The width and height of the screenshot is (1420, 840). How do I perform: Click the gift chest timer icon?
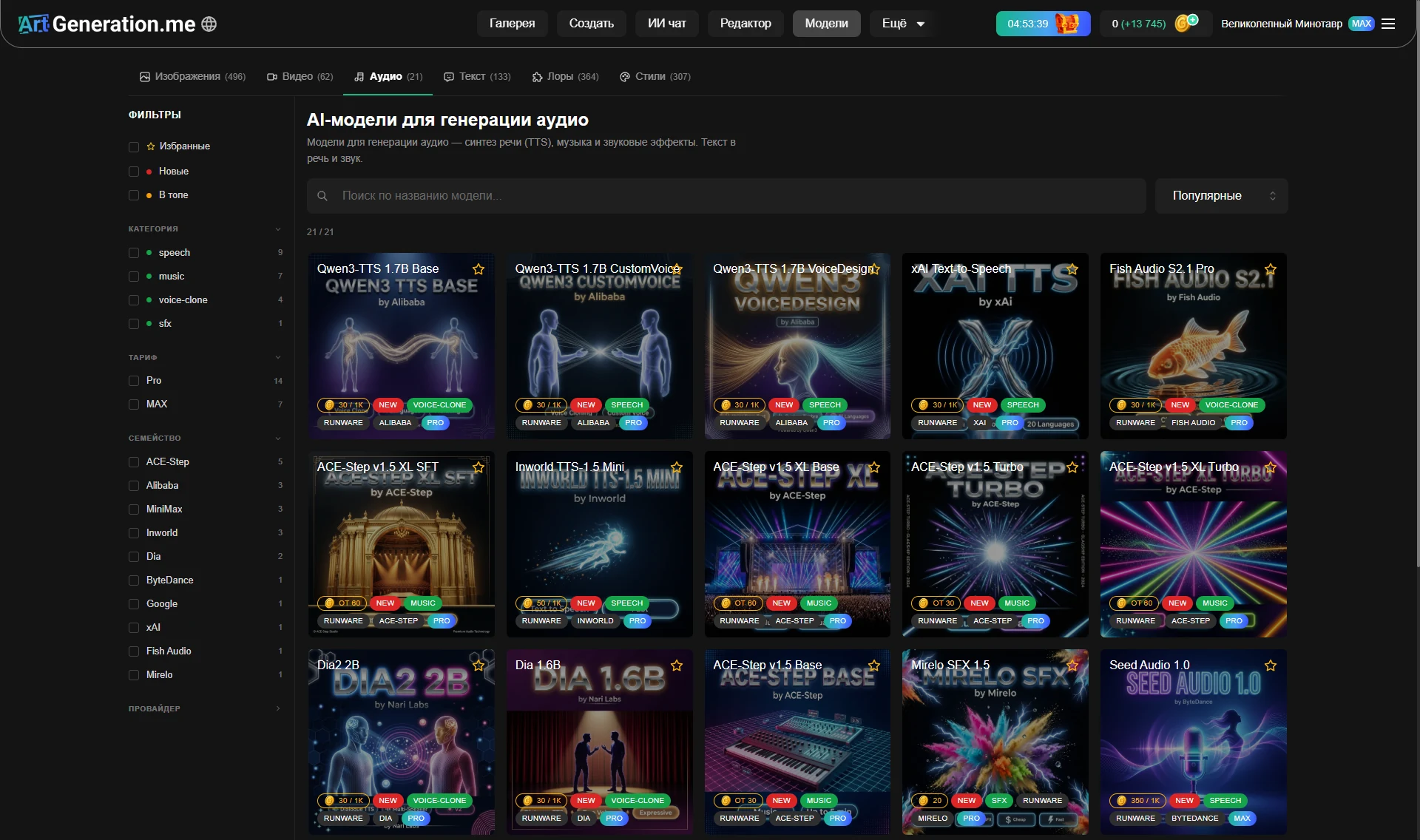[x=1066, y=24]
